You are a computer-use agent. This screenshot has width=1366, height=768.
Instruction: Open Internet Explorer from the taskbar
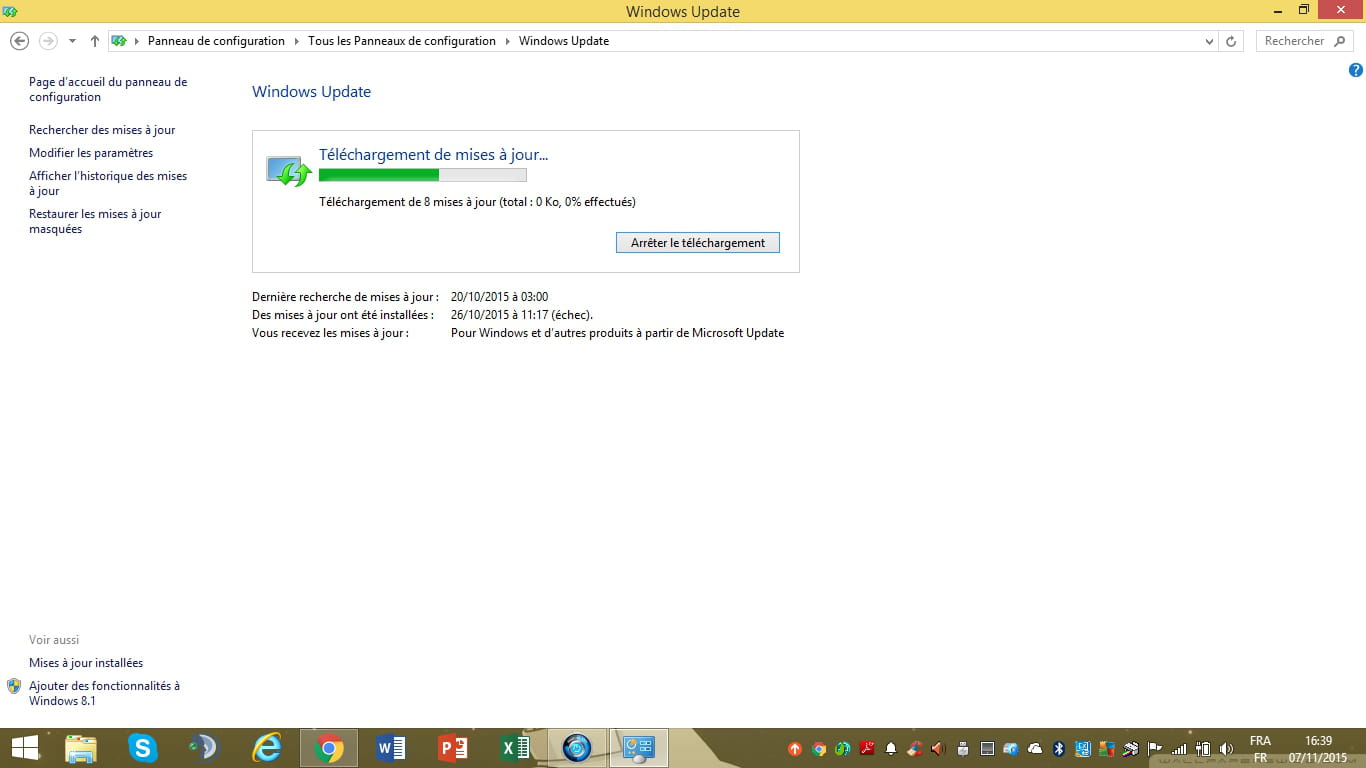tap(267, 748)
